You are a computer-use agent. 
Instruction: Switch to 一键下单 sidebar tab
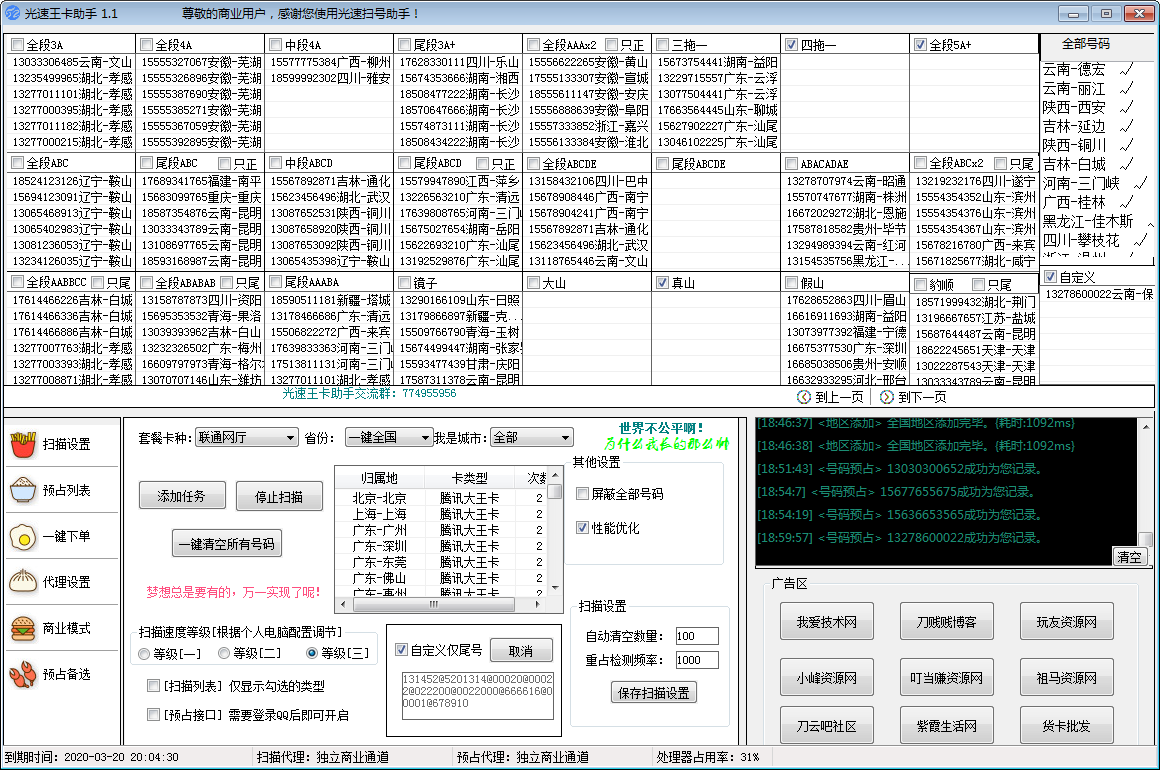[62, 536]
